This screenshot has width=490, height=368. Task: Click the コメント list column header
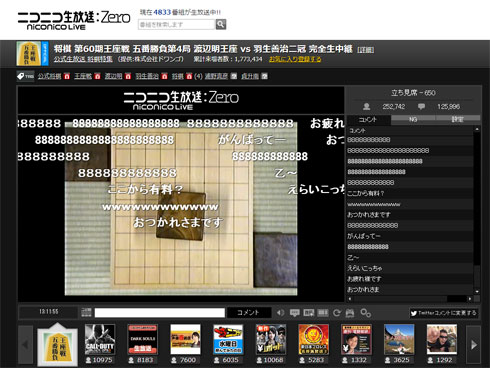(410, 130)
